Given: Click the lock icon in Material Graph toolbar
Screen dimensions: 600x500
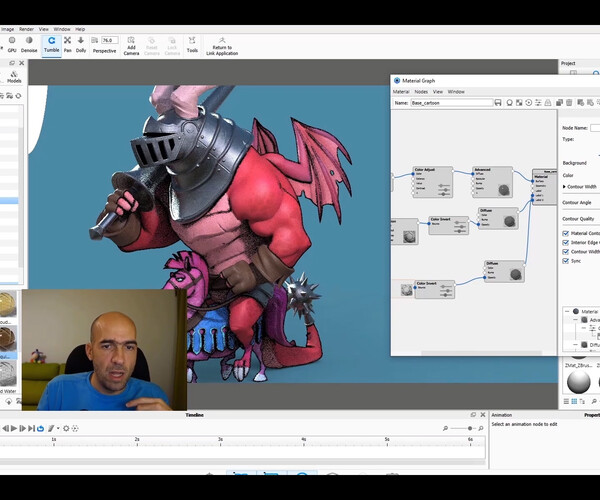Looking at the screenshot, I should coord(548,103).
